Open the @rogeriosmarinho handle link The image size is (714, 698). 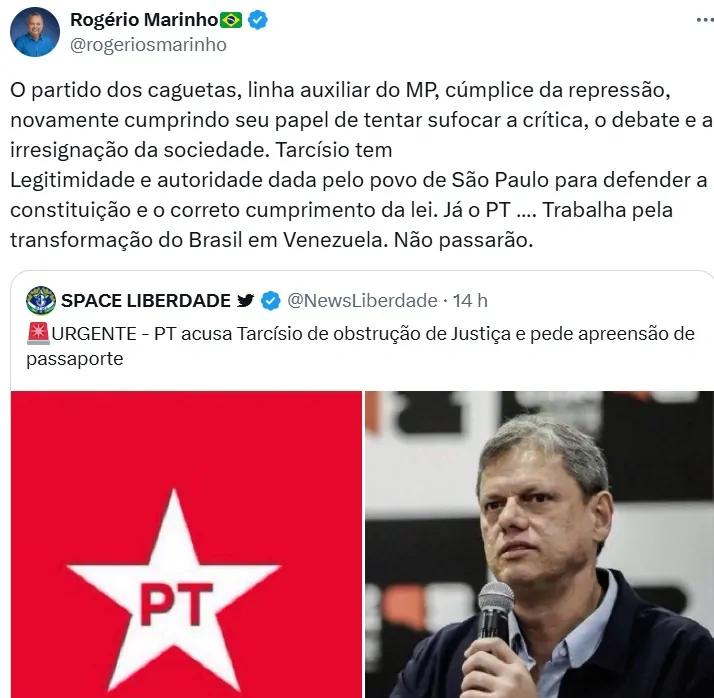click(x=148, y=45)
